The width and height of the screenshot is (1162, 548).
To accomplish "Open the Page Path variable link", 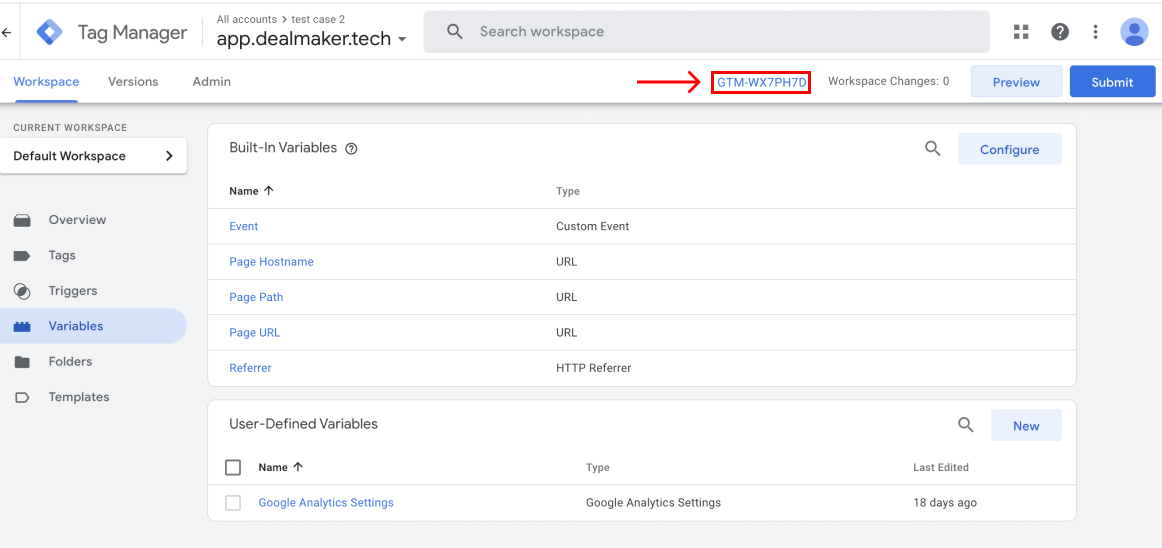I will click(x=256, y=297).
